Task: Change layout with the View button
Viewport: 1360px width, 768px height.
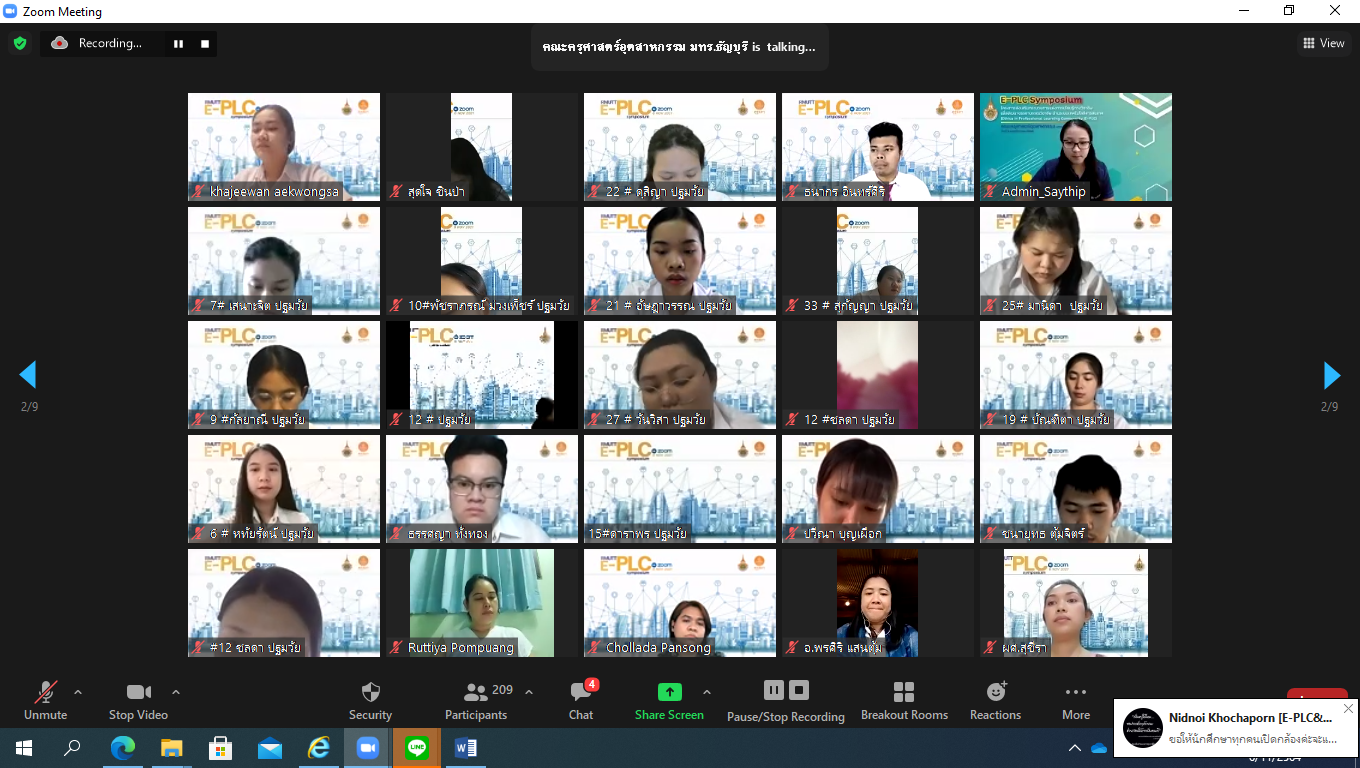Action: pos(1323,43)
